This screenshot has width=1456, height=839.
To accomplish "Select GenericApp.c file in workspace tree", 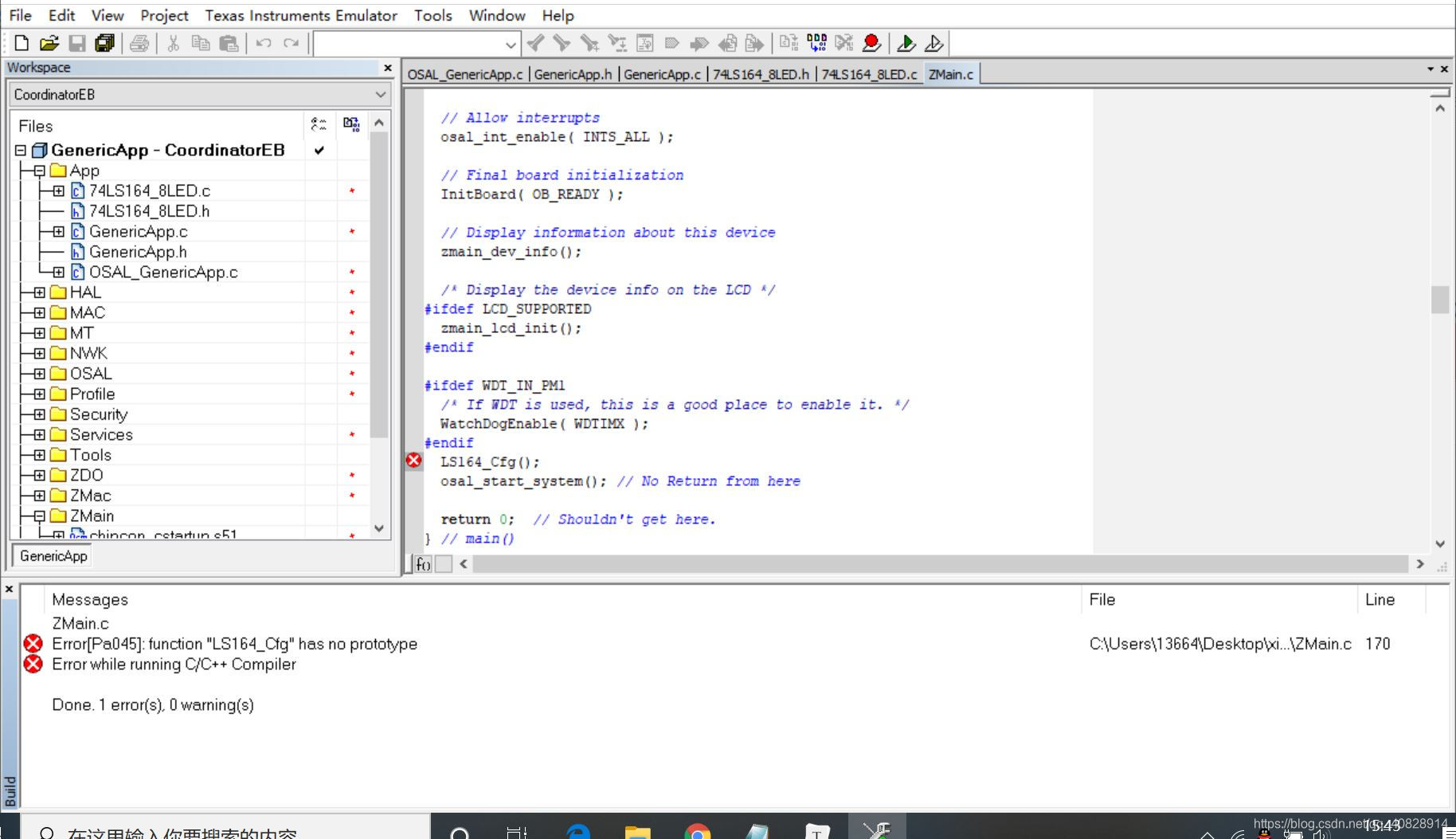I will 138,231.
